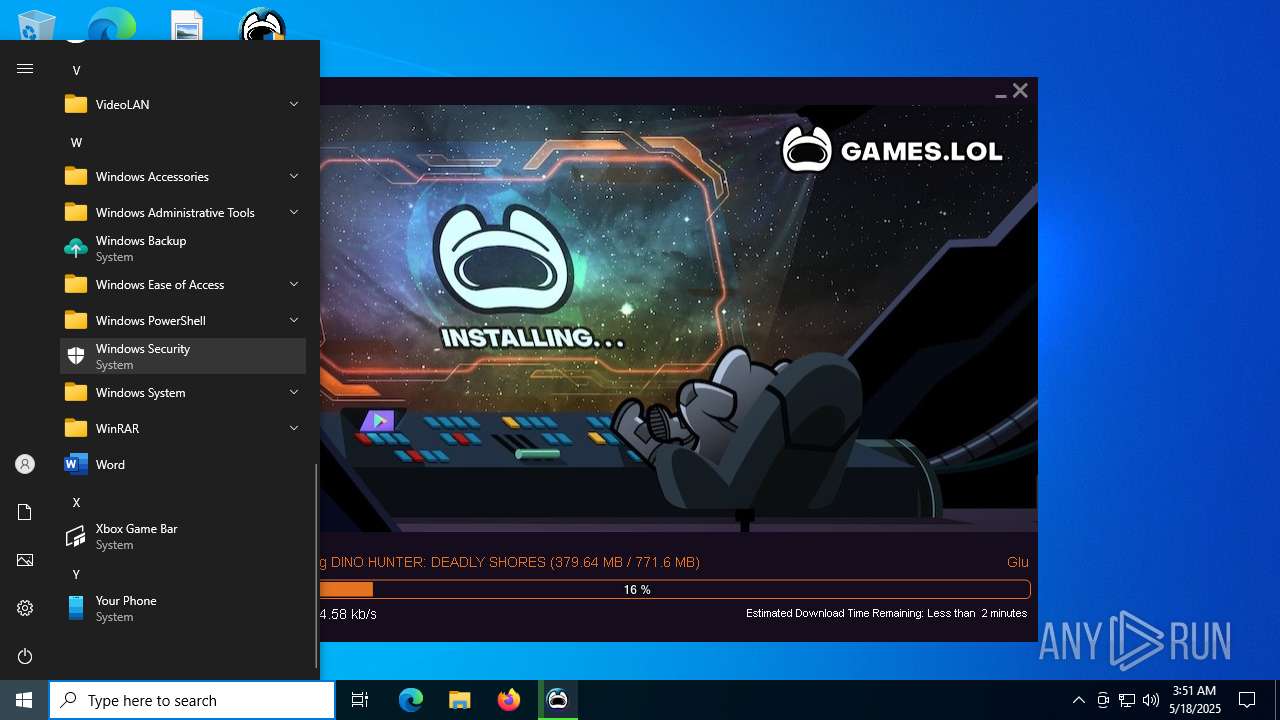Click the letter Y section header
This screenshot has height=720, width=1280.
pyautogui.click(x=76, y=574)
